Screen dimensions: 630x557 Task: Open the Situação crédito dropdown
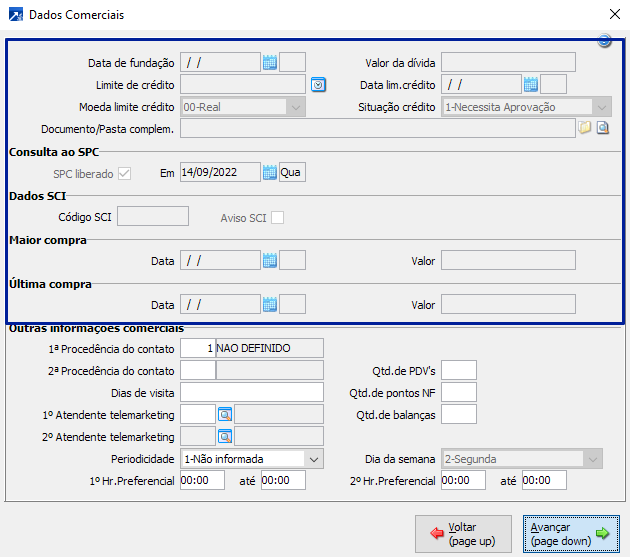tap(600, 107)
